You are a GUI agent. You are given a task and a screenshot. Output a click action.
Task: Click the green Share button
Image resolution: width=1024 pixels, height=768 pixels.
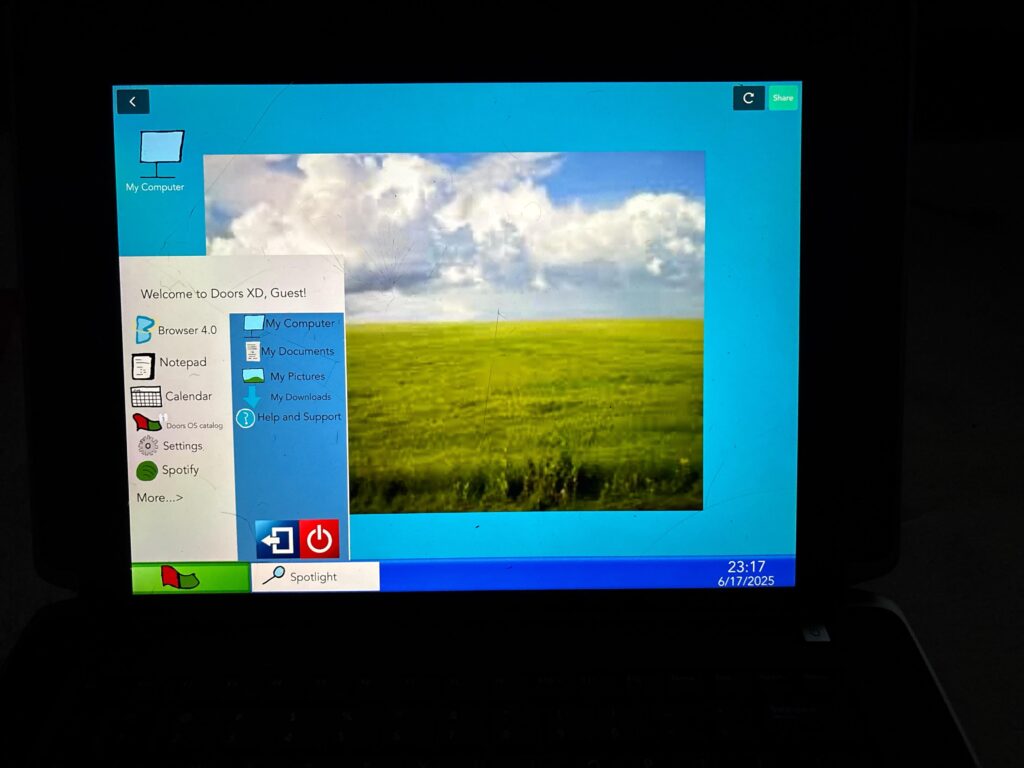[x=782, y=98]
